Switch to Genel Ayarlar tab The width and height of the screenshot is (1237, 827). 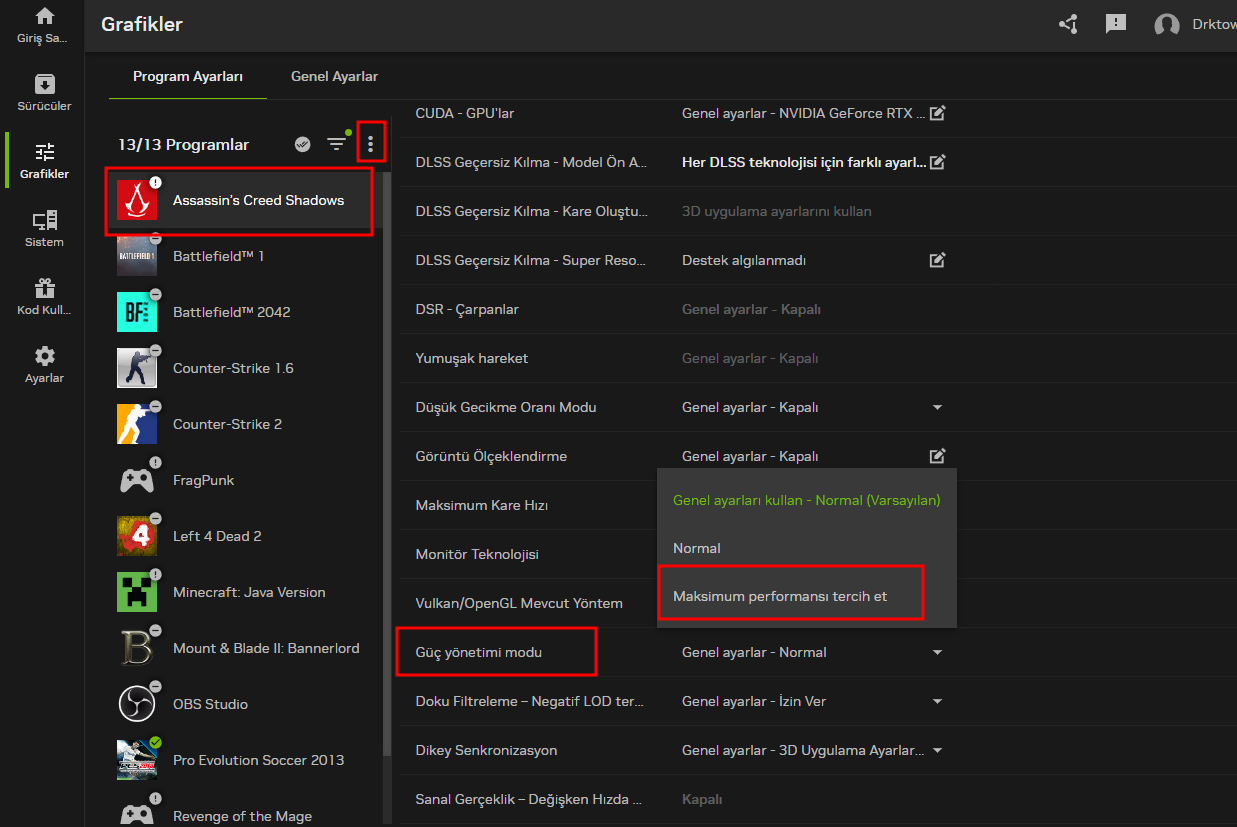(x=334, y=76)
